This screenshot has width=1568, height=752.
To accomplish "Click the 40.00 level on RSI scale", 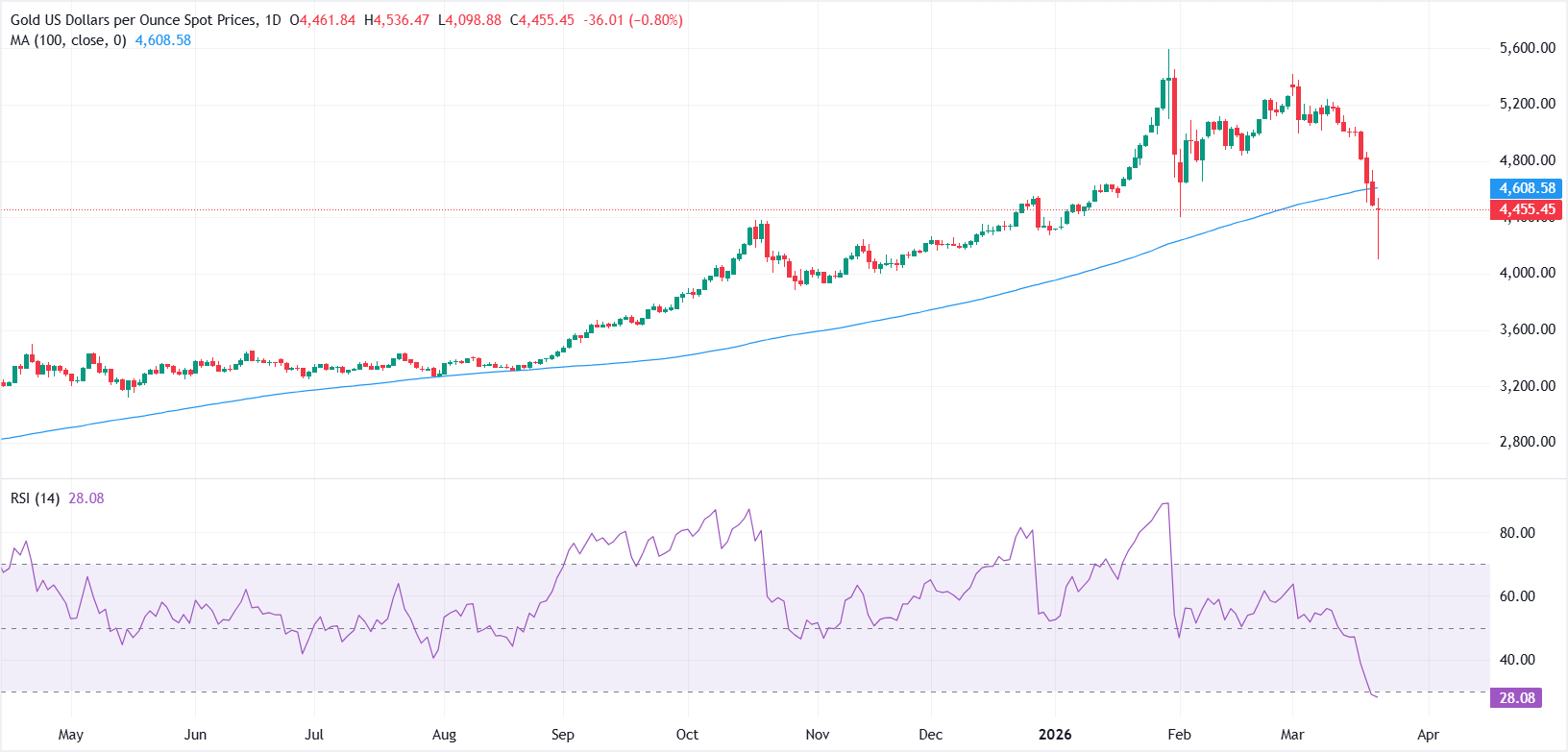I will coord(1517,660).
